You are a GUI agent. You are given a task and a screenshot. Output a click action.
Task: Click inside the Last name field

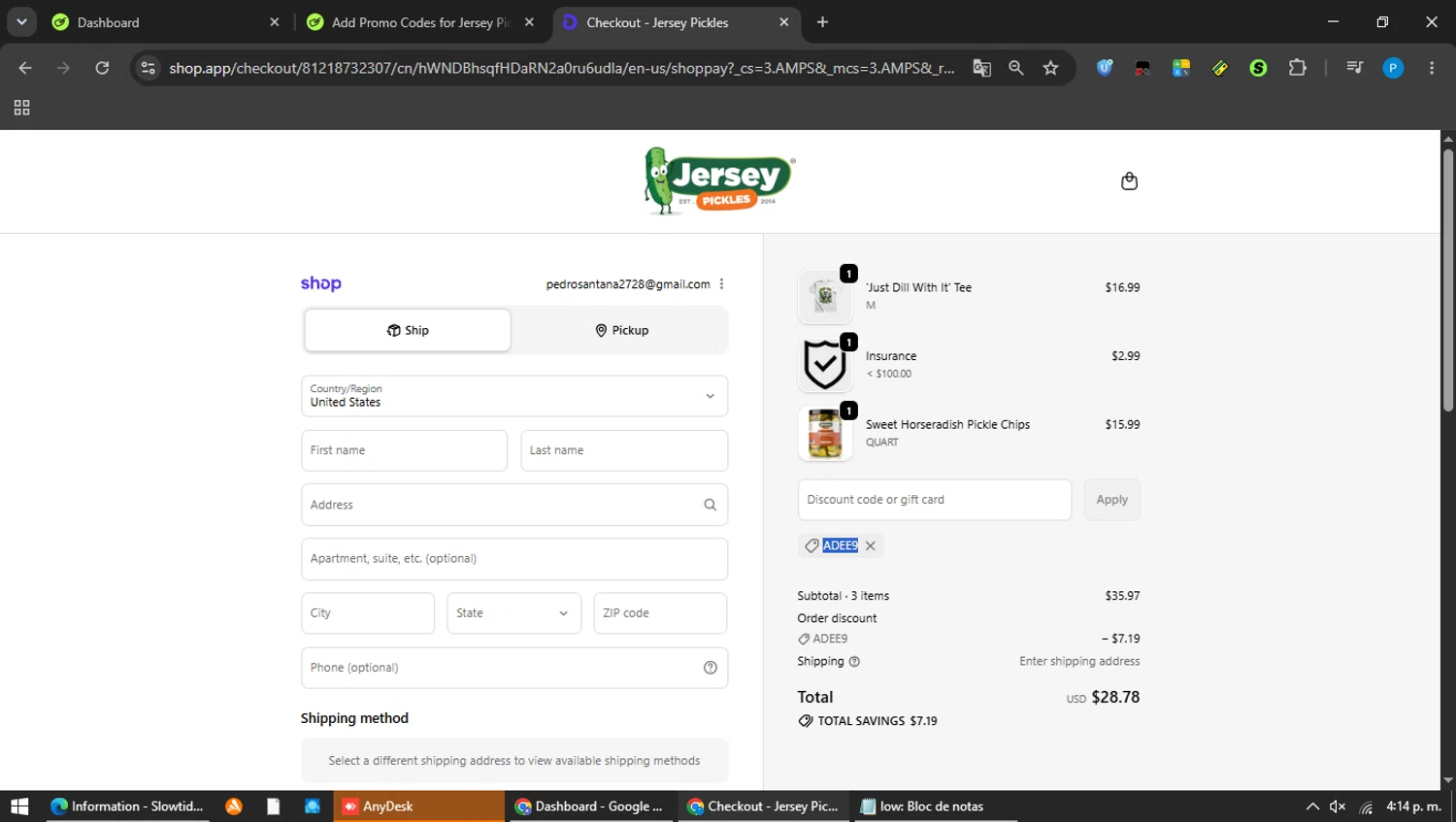[624, 450]
